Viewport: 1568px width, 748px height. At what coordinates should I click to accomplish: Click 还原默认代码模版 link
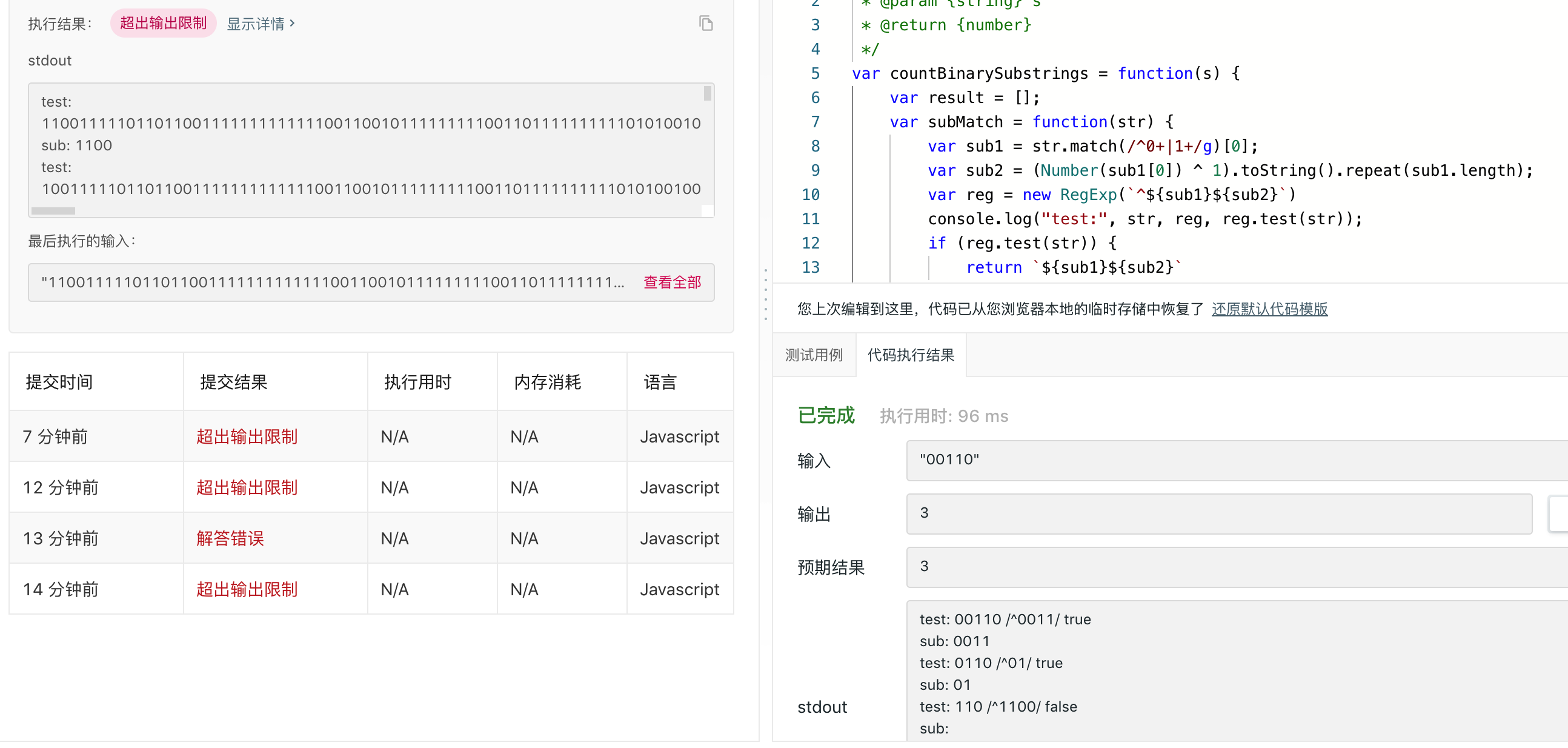[1269, 309]
